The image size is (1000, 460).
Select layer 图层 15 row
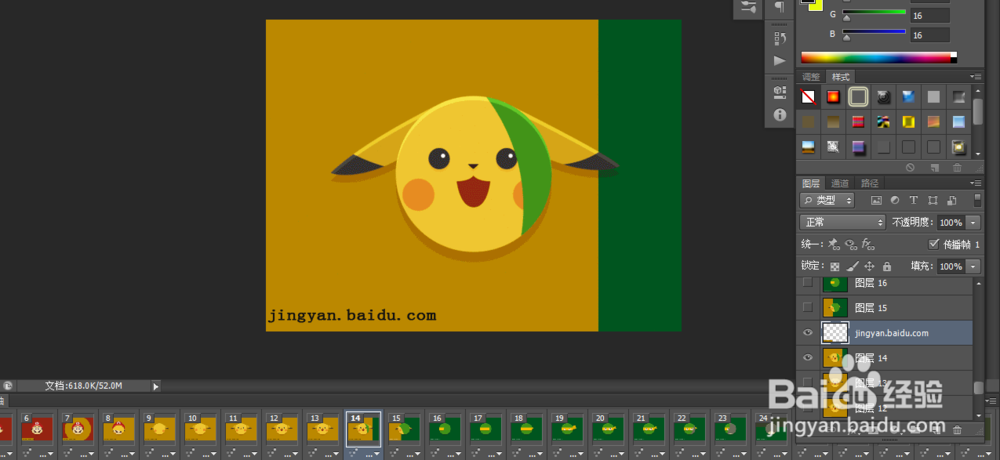tap(885, 308)
